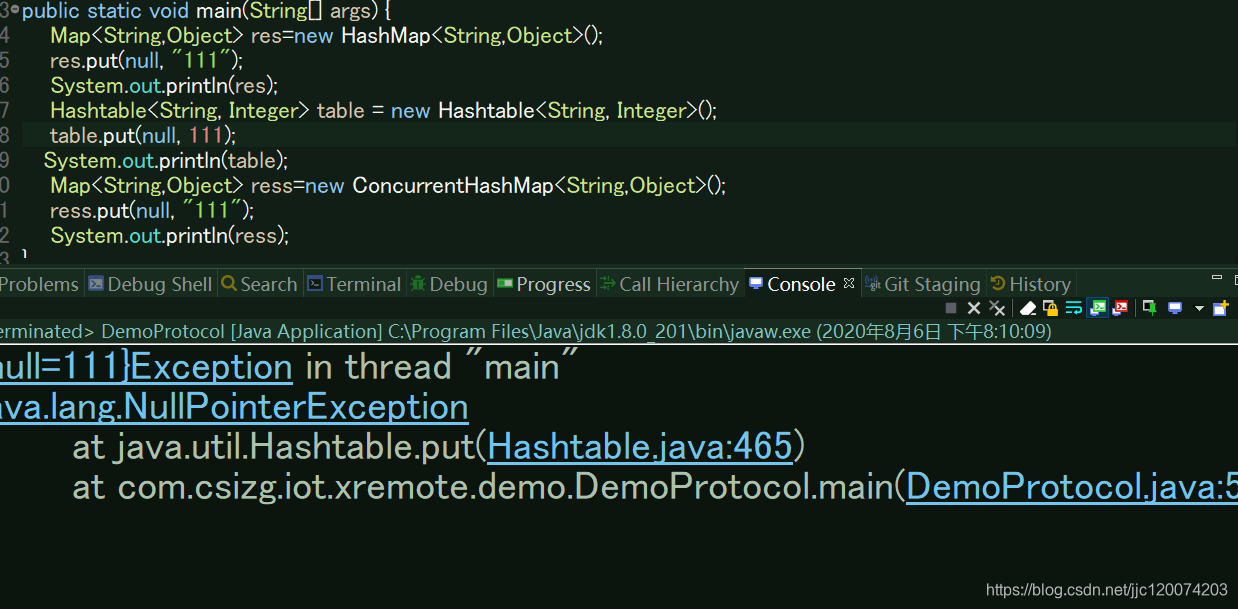Minimize the console view panel
Viewport: 1238px width, 609px height.
coord(1217,277)
